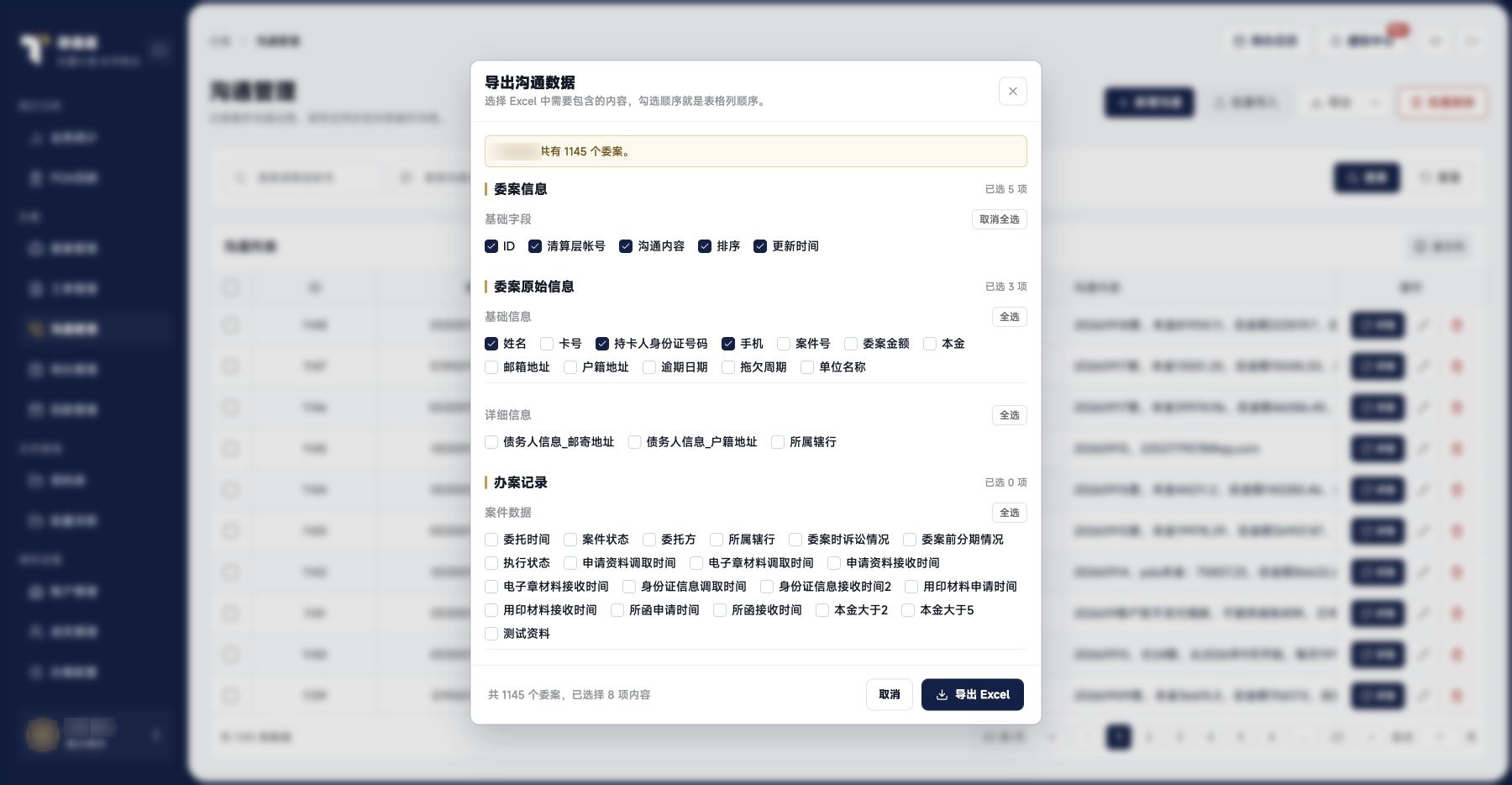This screenshot has height=785, width=1512.
Task: Click the 已选 5 项 count text
Action: [x=1005, y=189]
